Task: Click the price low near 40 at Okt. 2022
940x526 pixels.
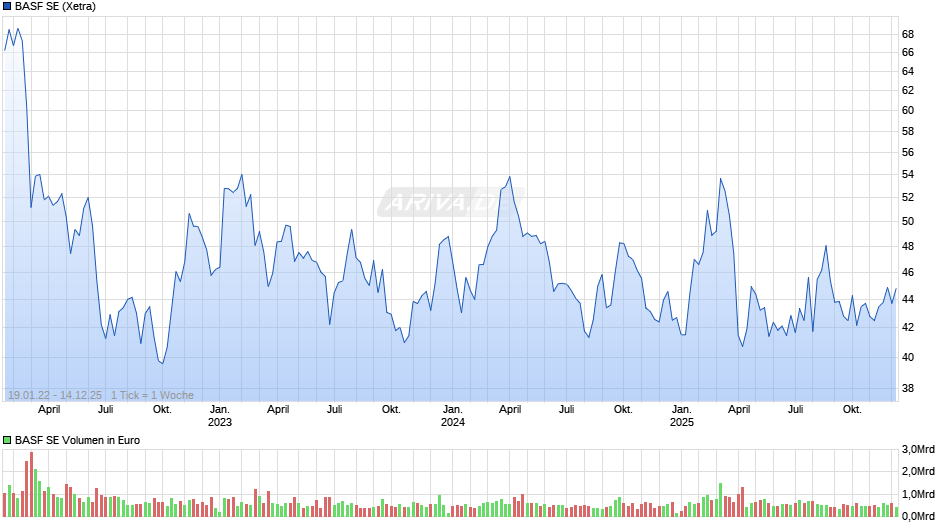Action: [162, 363]
